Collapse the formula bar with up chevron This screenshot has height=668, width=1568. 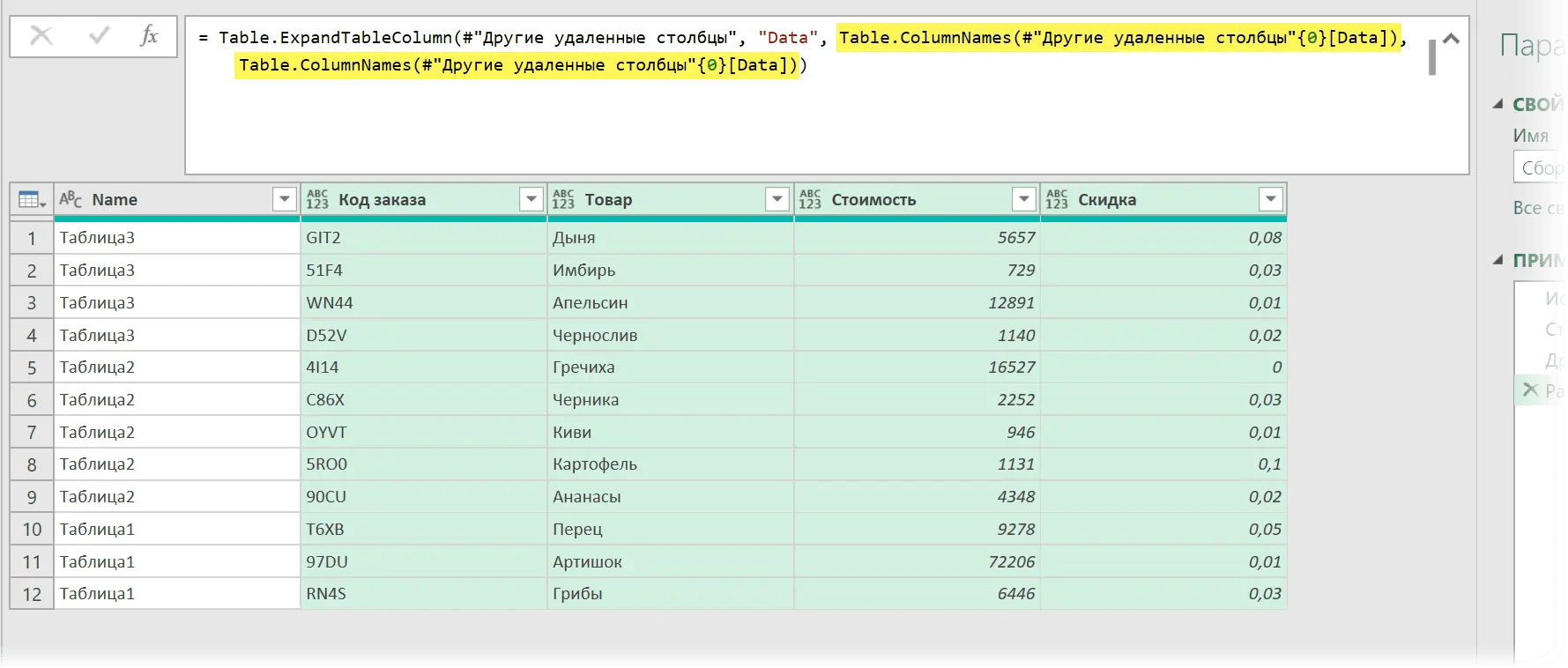pyautogui.click(x=1451, y=39)
